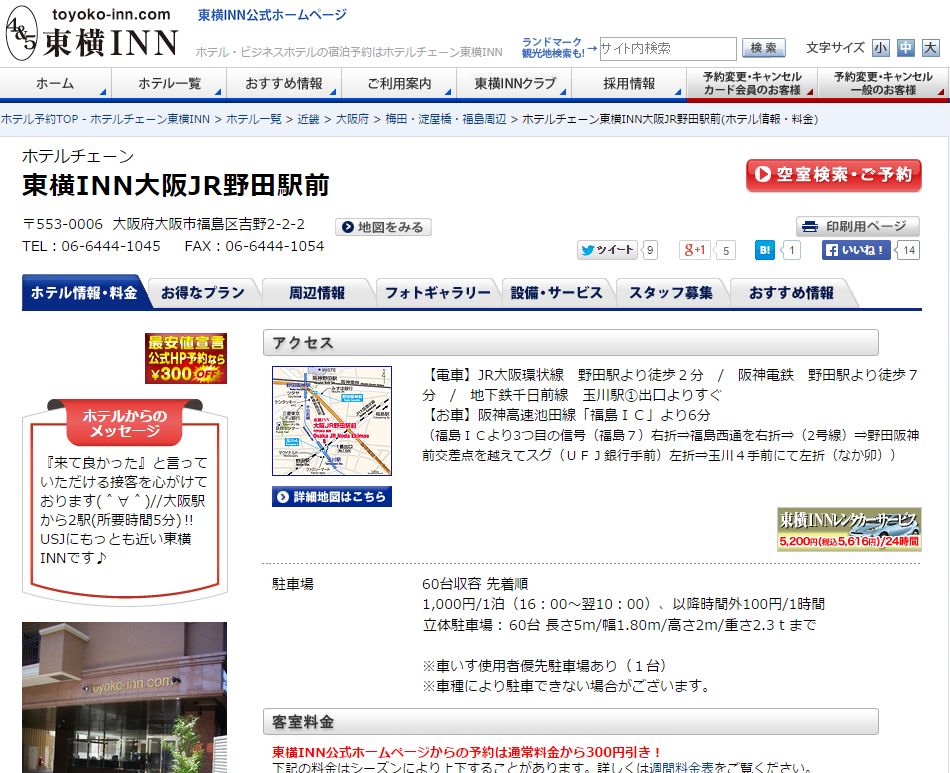Click the Hatena bookmark count 1

point(791,250)
